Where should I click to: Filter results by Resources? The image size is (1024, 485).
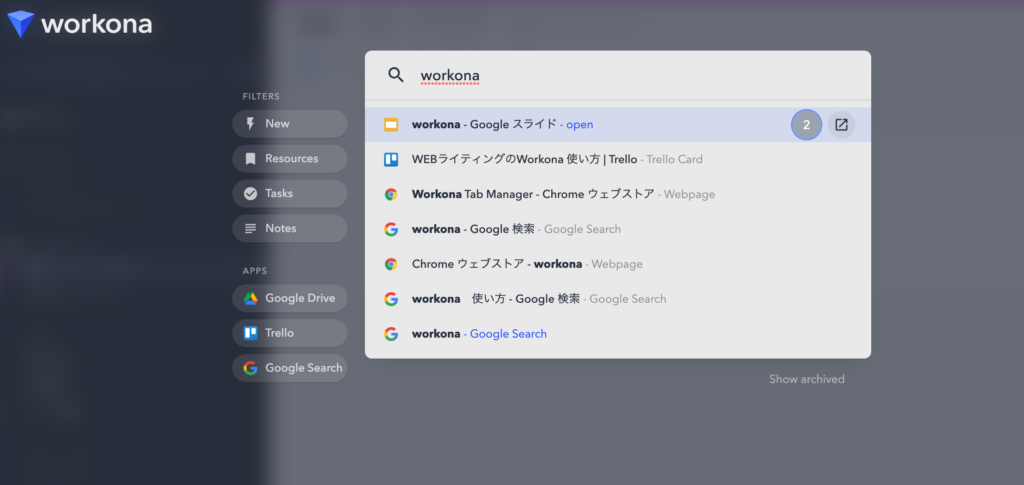pyautogui.click(x=290, y=159)
